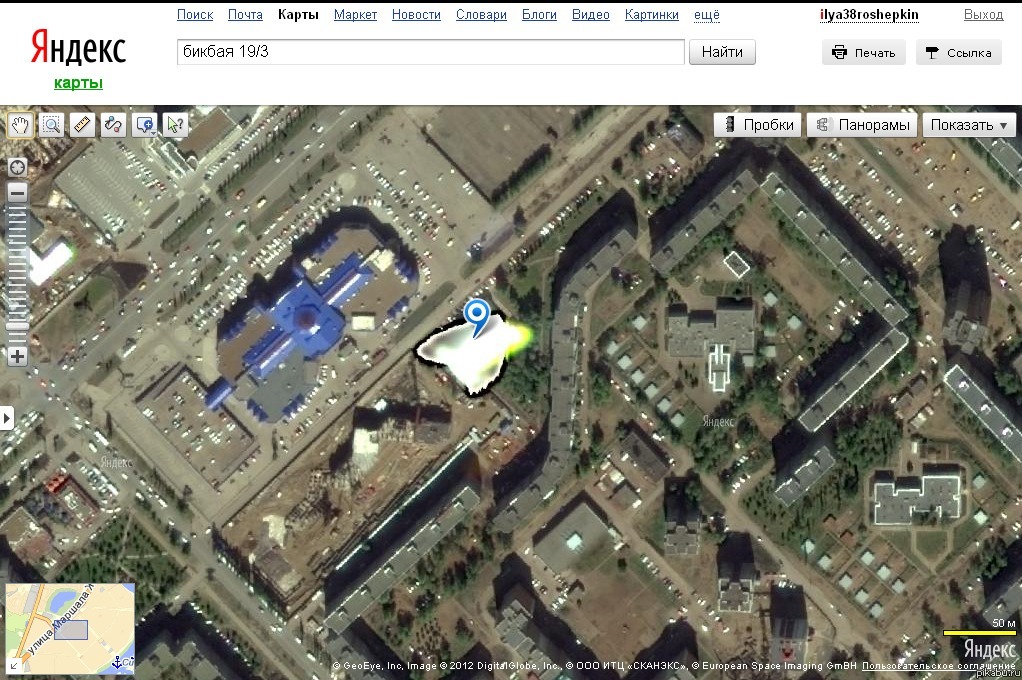Viewport: 1022px width, 680px height.
Task: Open the Показать dropdown
Action: (969, 125)
